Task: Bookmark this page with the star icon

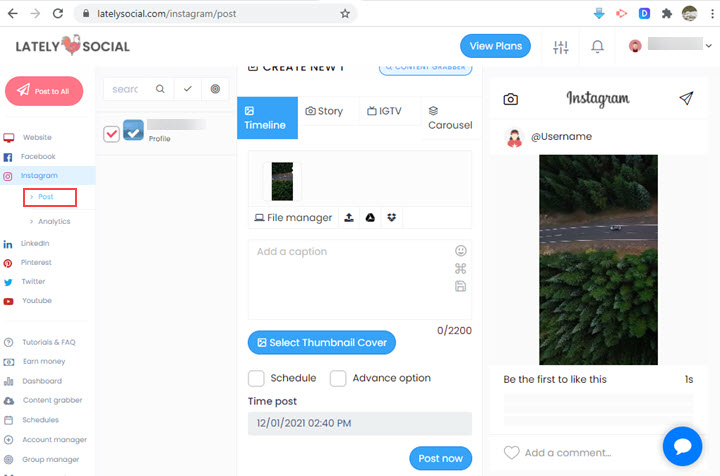Action: pos(345,14)
